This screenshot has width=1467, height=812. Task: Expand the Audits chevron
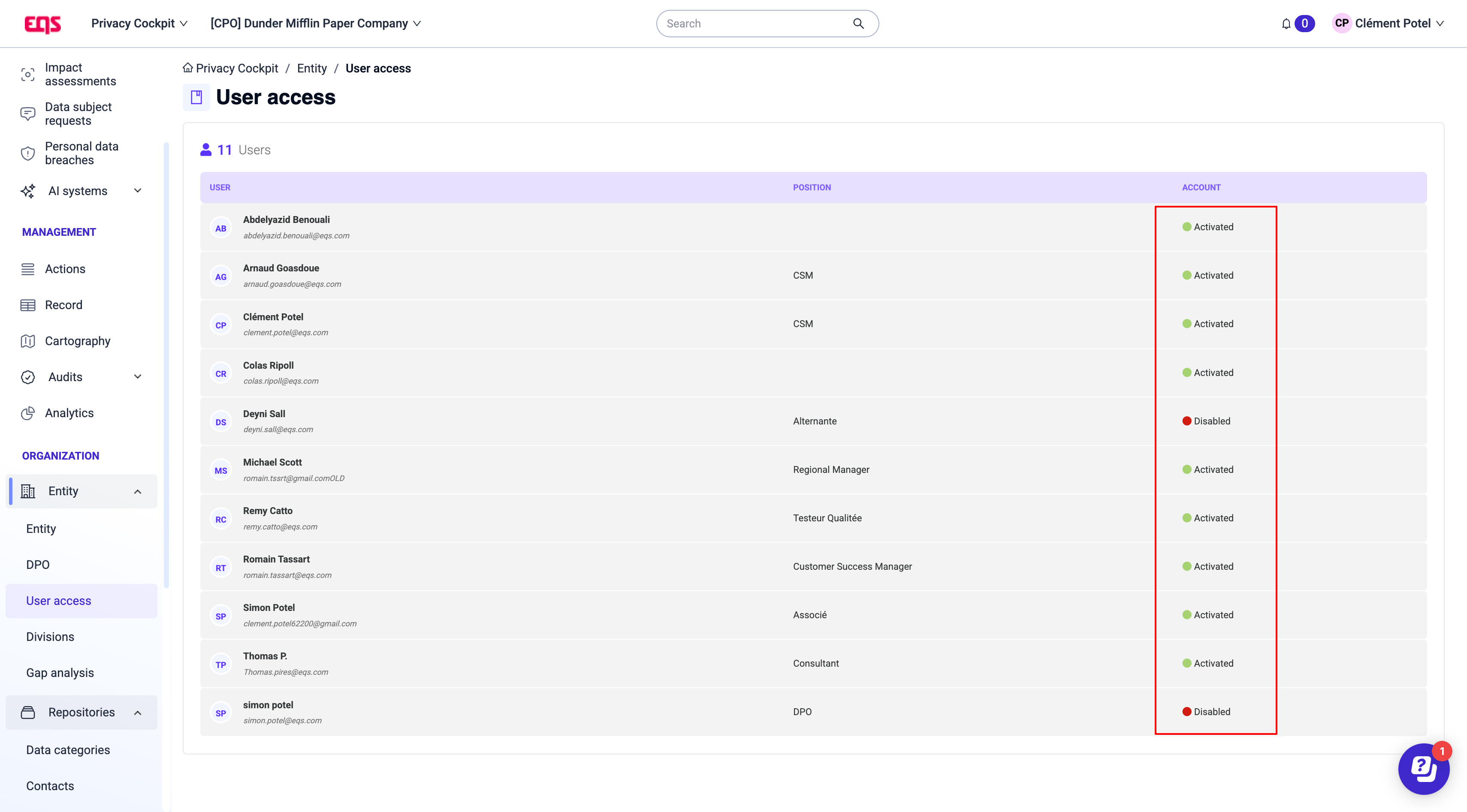click(137, 377)
